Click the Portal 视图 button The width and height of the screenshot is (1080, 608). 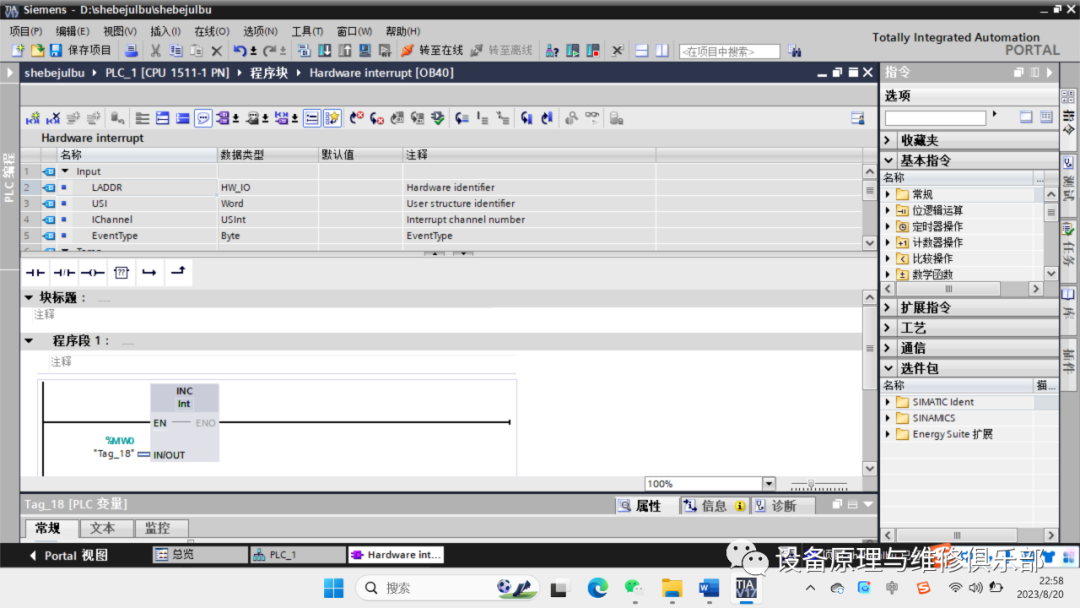(x=68, y=555)
